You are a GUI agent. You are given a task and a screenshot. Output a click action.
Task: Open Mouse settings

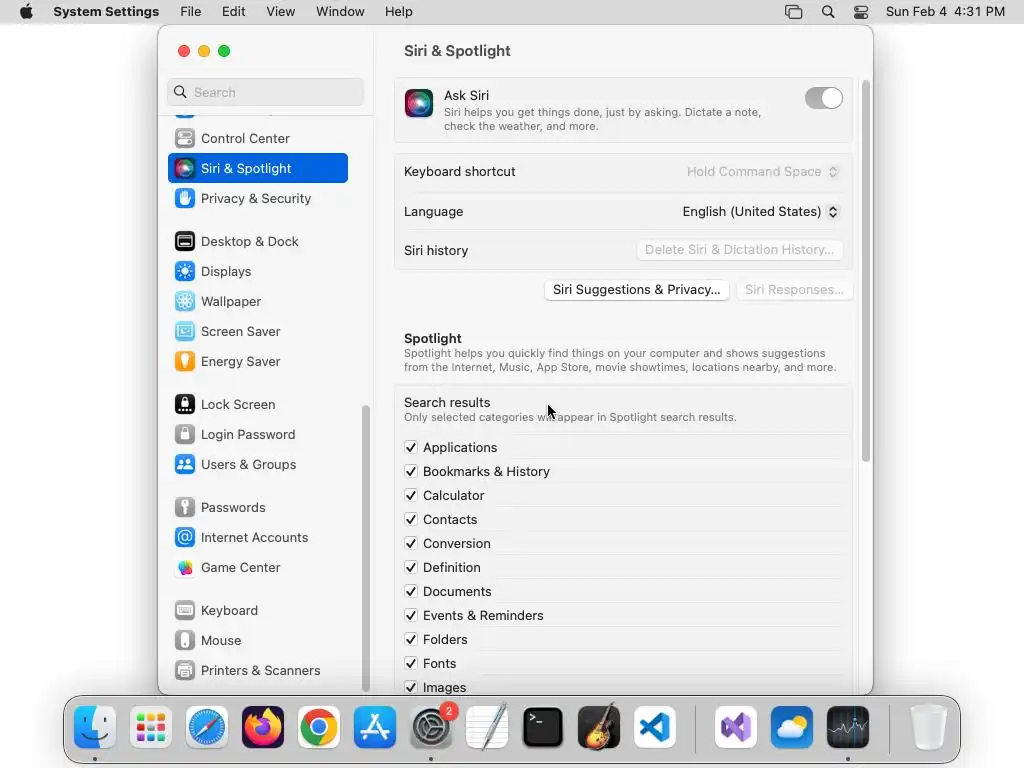coord(257,641)
